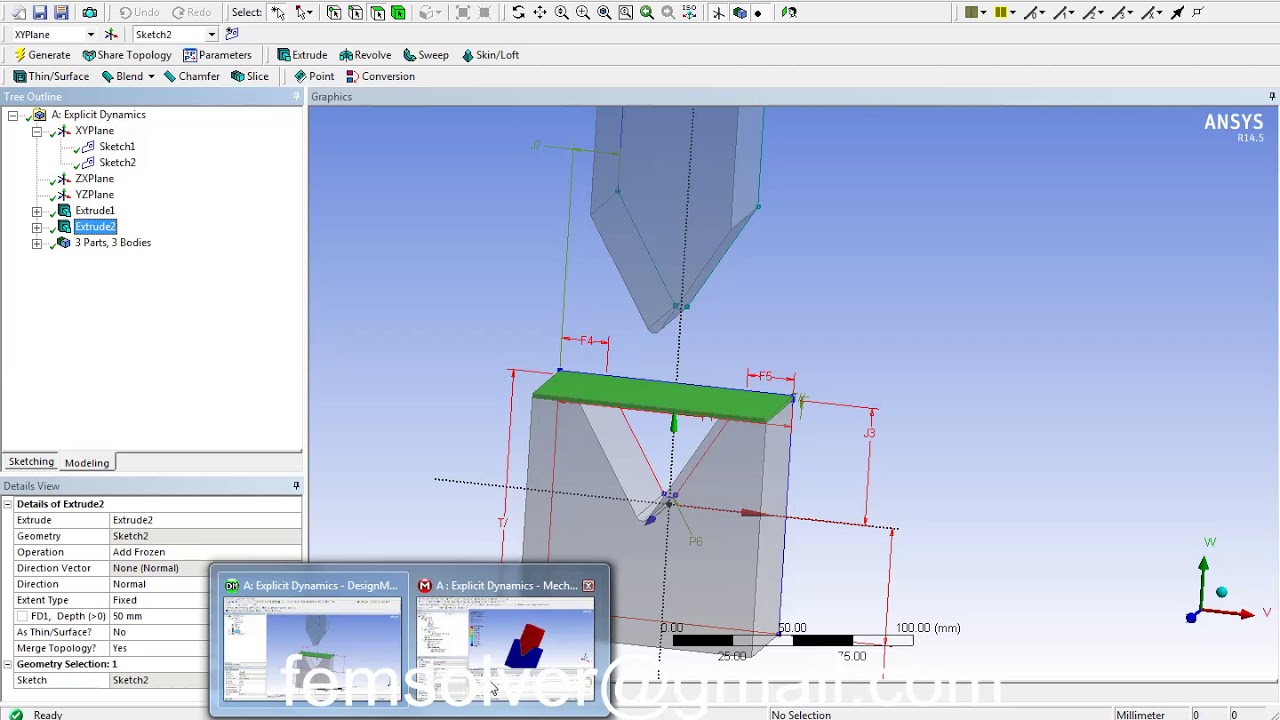The width and height of the screenshot is (1280, 720).
Task: Click the Revolve tool
Action: pos(365,55)
